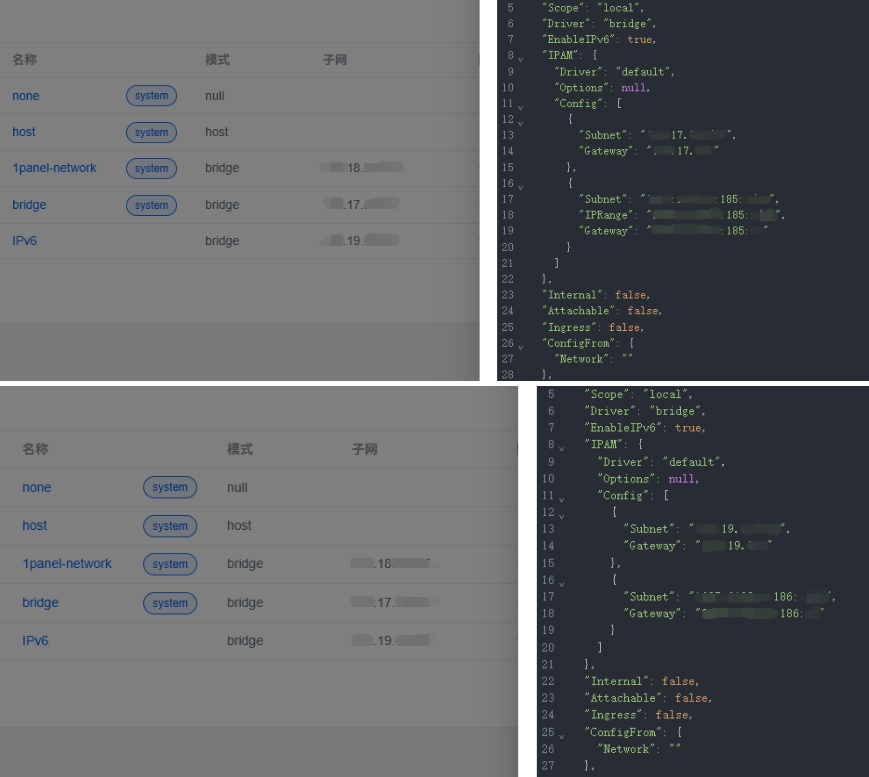The image size is (869, 777).
Task: Open the none network in upper table
Action: pyautogui.click(x=26, y=96)
